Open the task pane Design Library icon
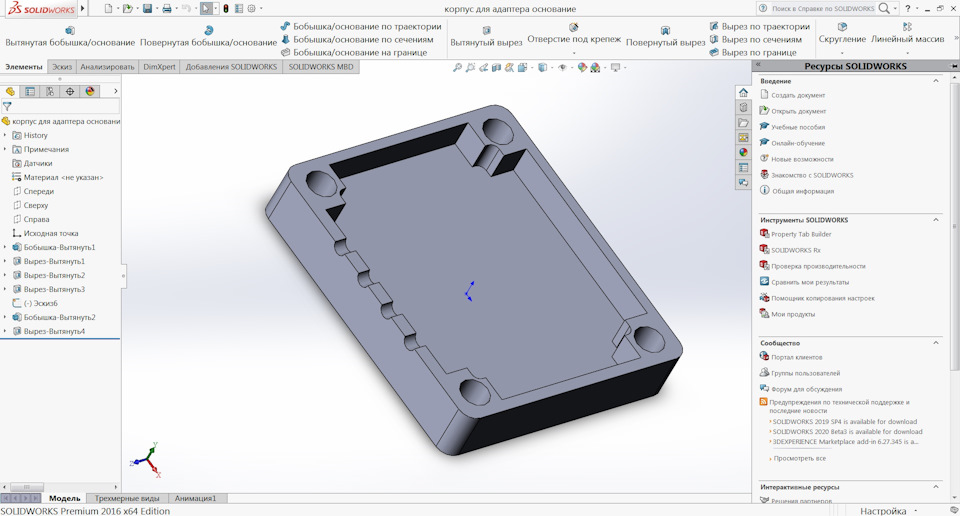The width and height of the screenshot is (960, 516). point(743,107)
